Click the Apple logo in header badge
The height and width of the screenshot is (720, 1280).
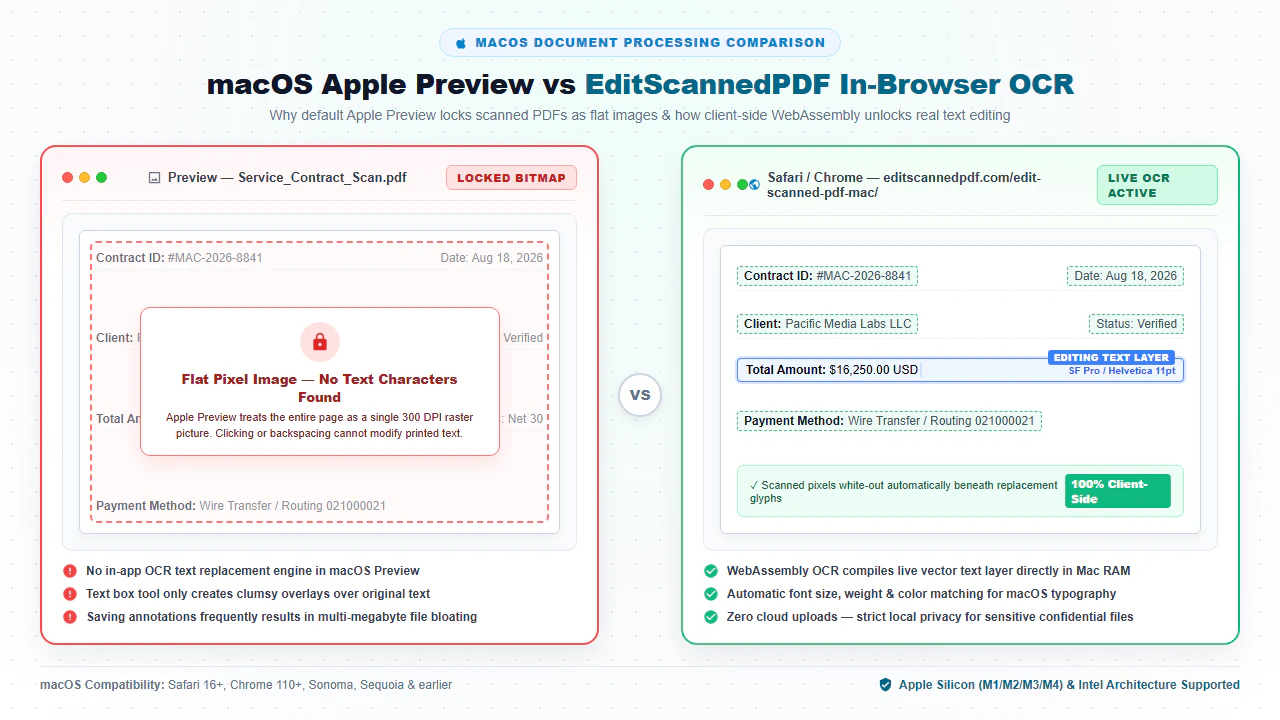[x=461, y=43]
